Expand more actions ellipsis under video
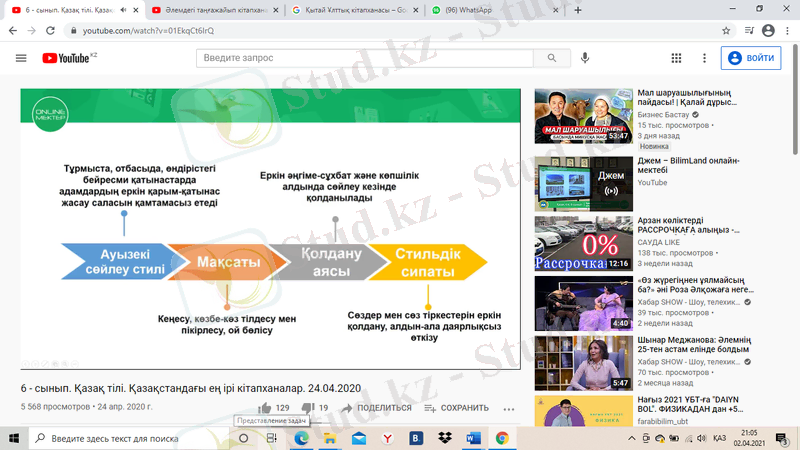The image size is (800, 450). coord(509,408)
